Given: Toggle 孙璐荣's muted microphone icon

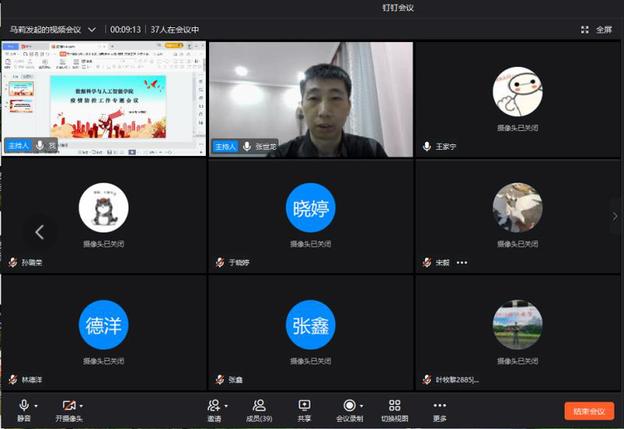Looking at the screenshot, I should (13, 262).
